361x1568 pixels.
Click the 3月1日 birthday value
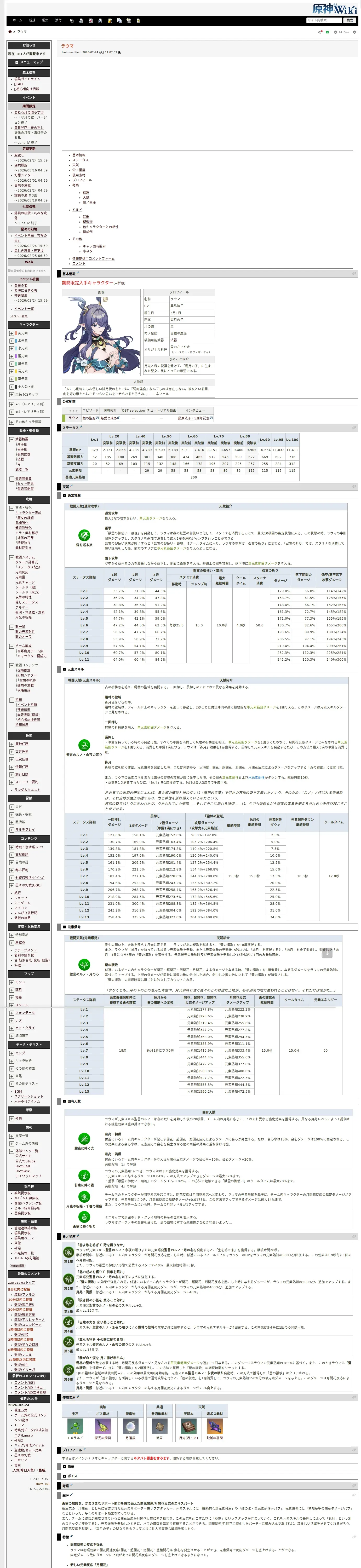(x=176, y=313)
